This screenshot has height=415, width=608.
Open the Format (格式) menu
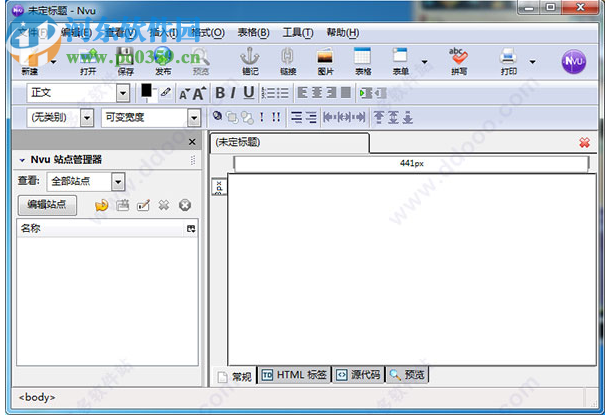coord(207,33)
